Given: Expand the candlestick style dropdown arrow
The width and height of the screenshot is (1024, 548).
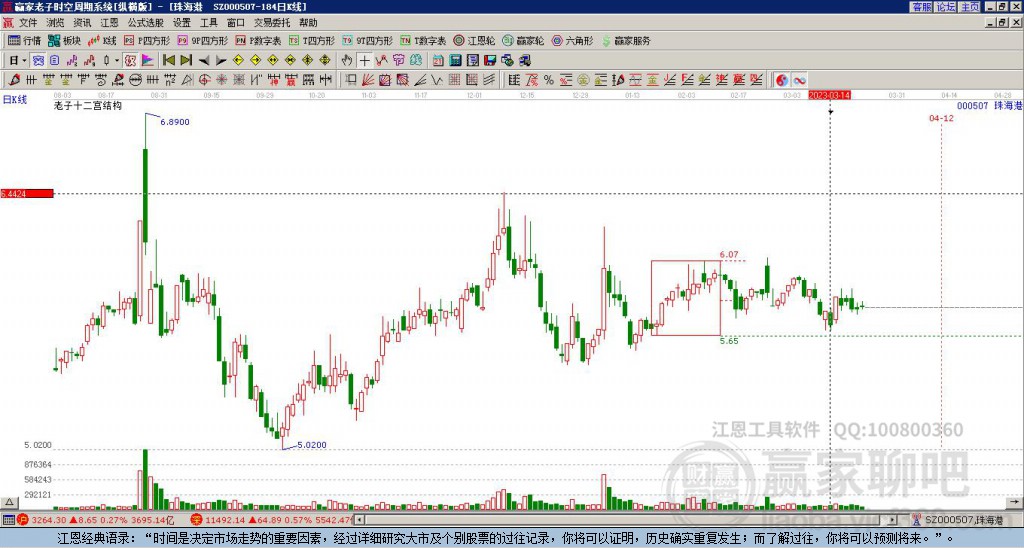Looking at the screenshot, I should (x=117, y=61).
